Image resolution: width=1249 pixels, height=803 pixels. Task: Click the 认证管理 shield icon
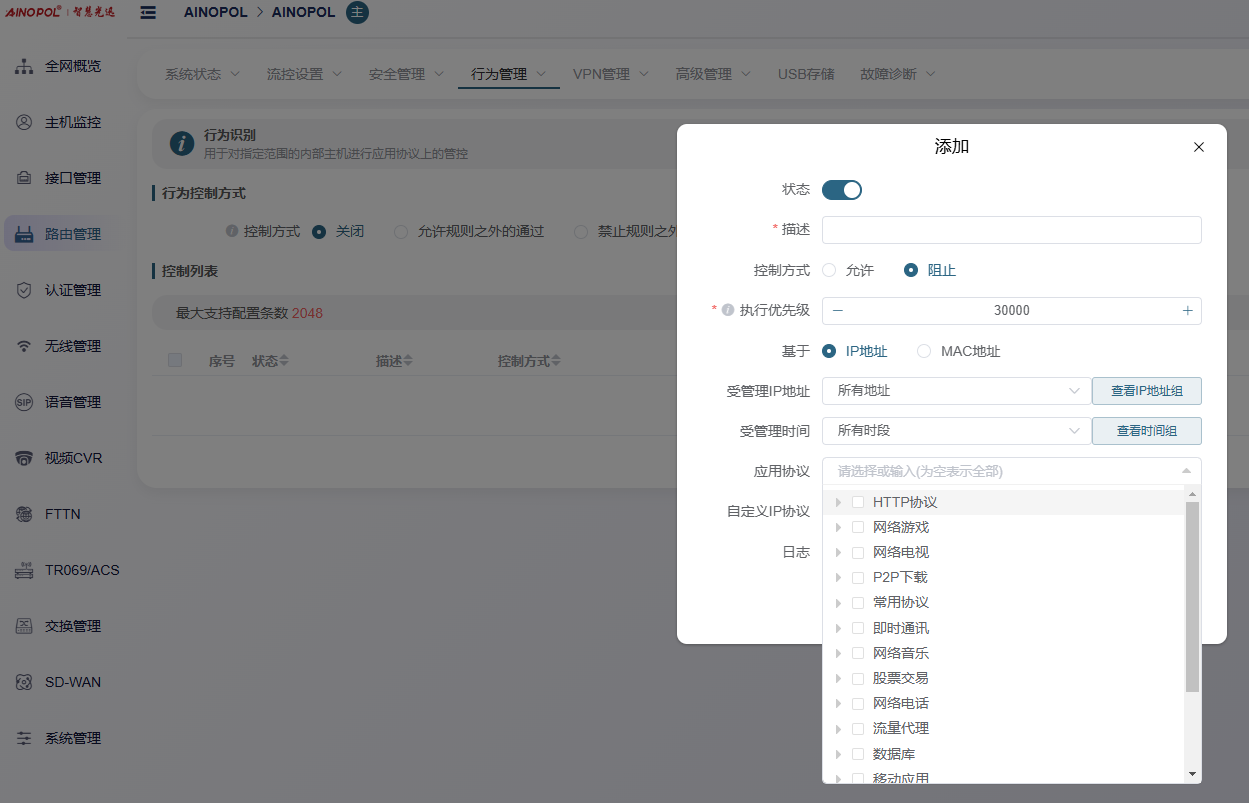click(x=24, y=290)
